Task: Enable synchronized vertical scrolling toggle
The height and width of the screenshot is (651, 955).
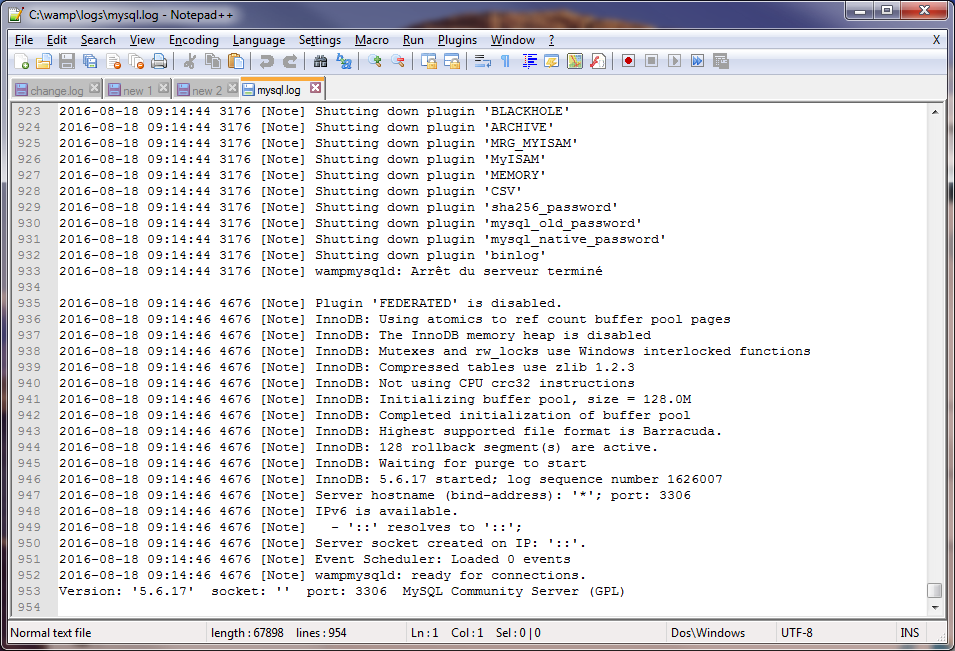Action: [x=427, y=61]
